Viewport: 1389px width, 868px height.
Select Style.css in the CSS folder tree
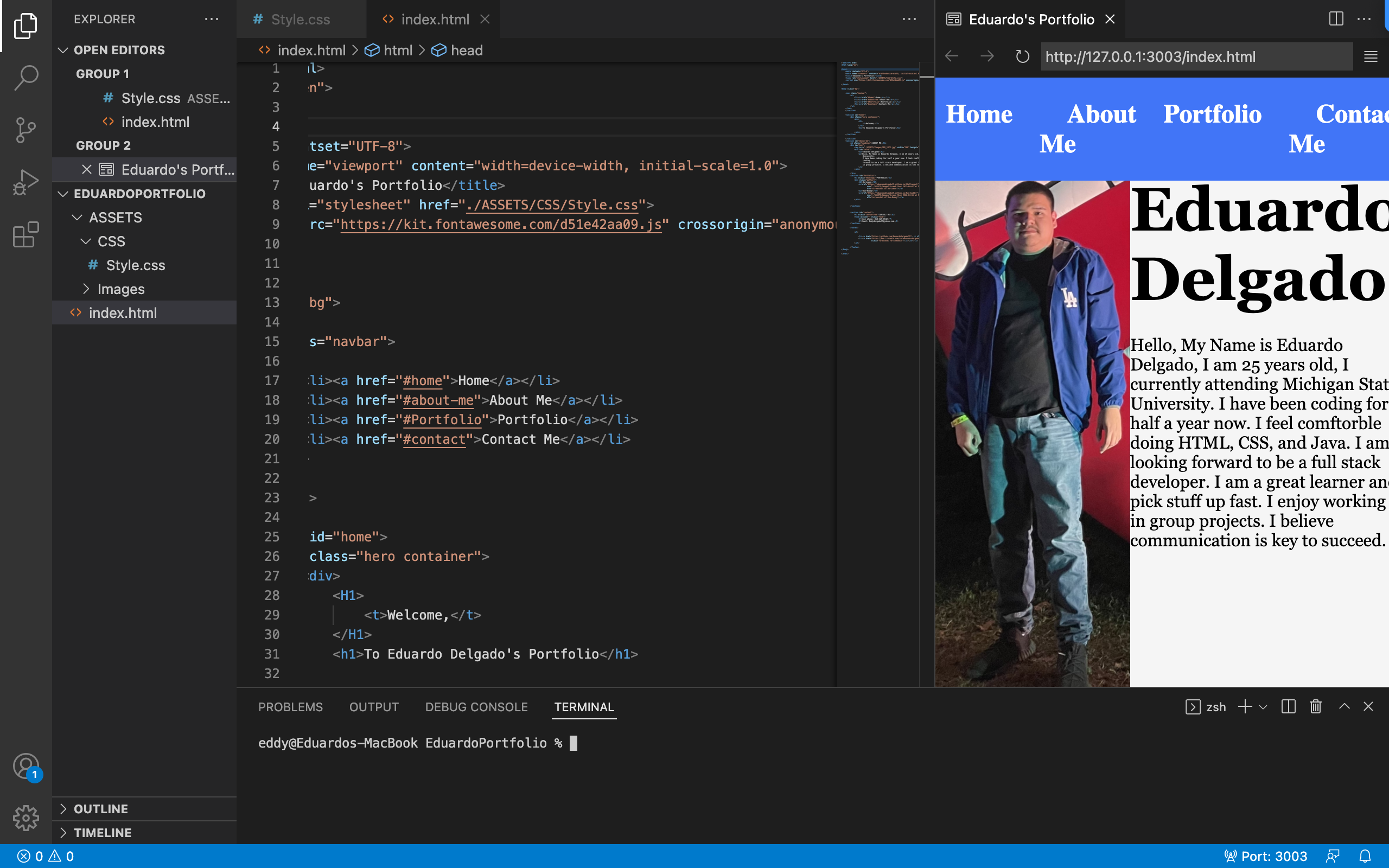(136, 265)
